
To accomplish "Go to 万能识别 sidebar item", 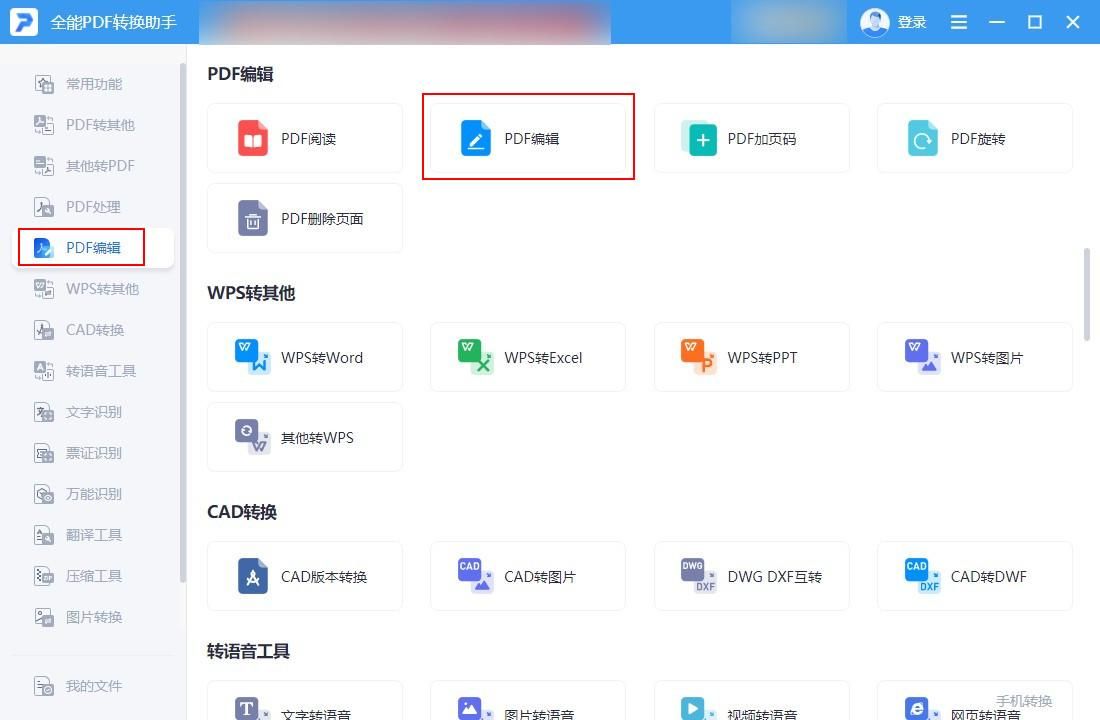I will coord(93,494).
